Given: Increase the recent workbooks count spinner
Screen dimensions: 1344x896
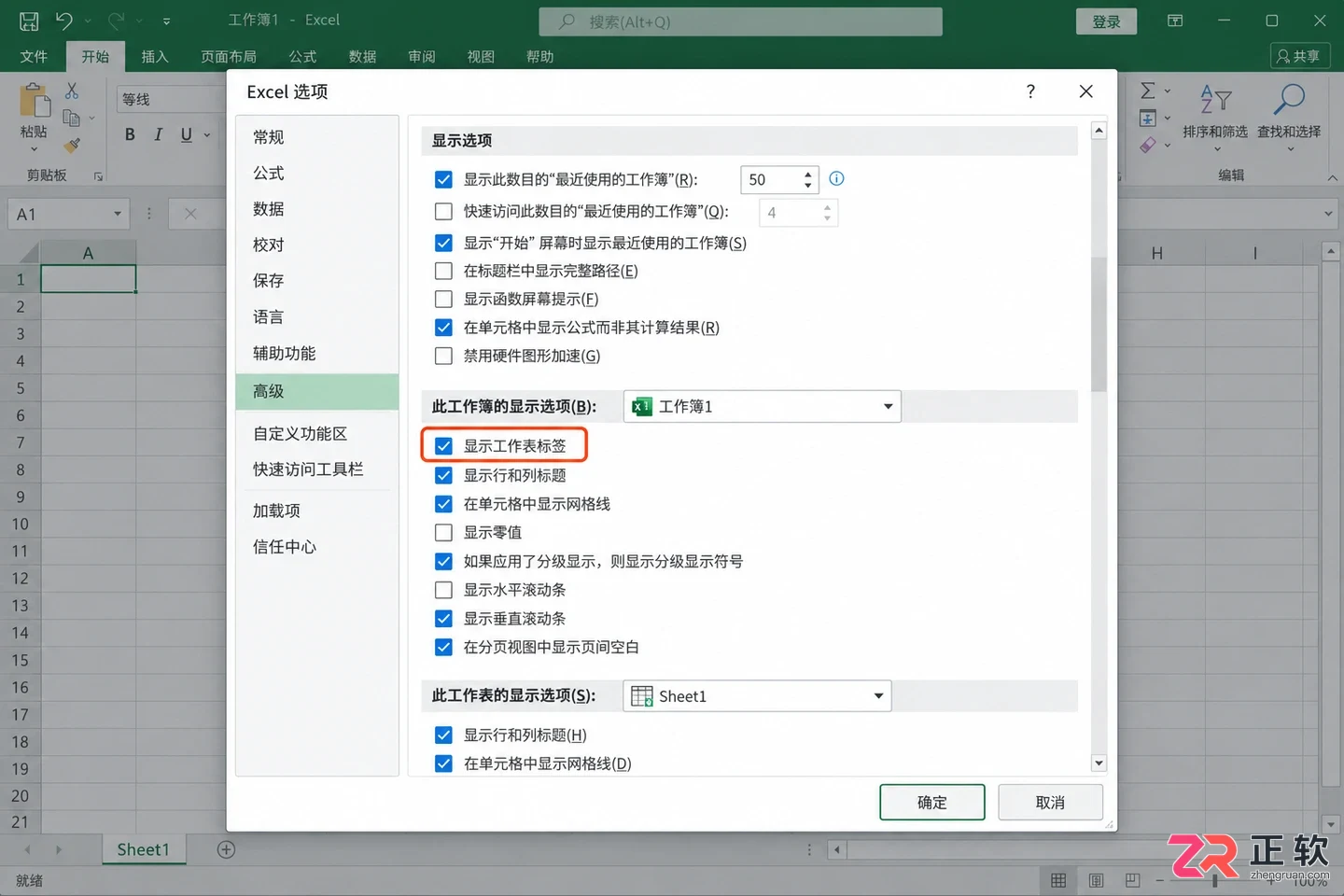Looking at the screenshot, I should click(x=808, y=173).
